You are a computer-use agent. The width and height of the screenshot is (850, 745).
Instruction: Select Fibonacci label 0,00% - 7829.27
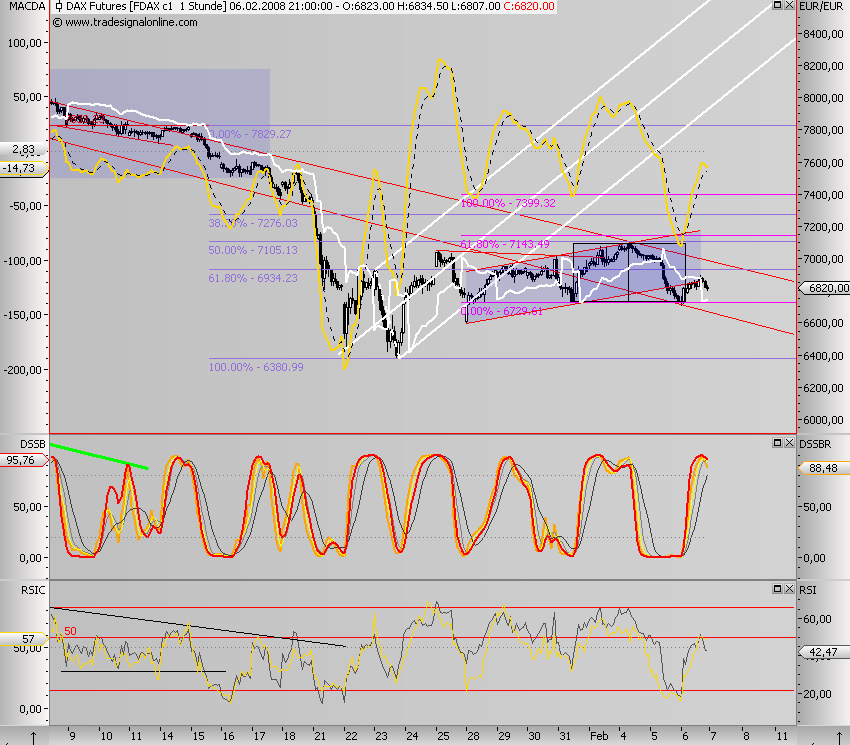250,134
